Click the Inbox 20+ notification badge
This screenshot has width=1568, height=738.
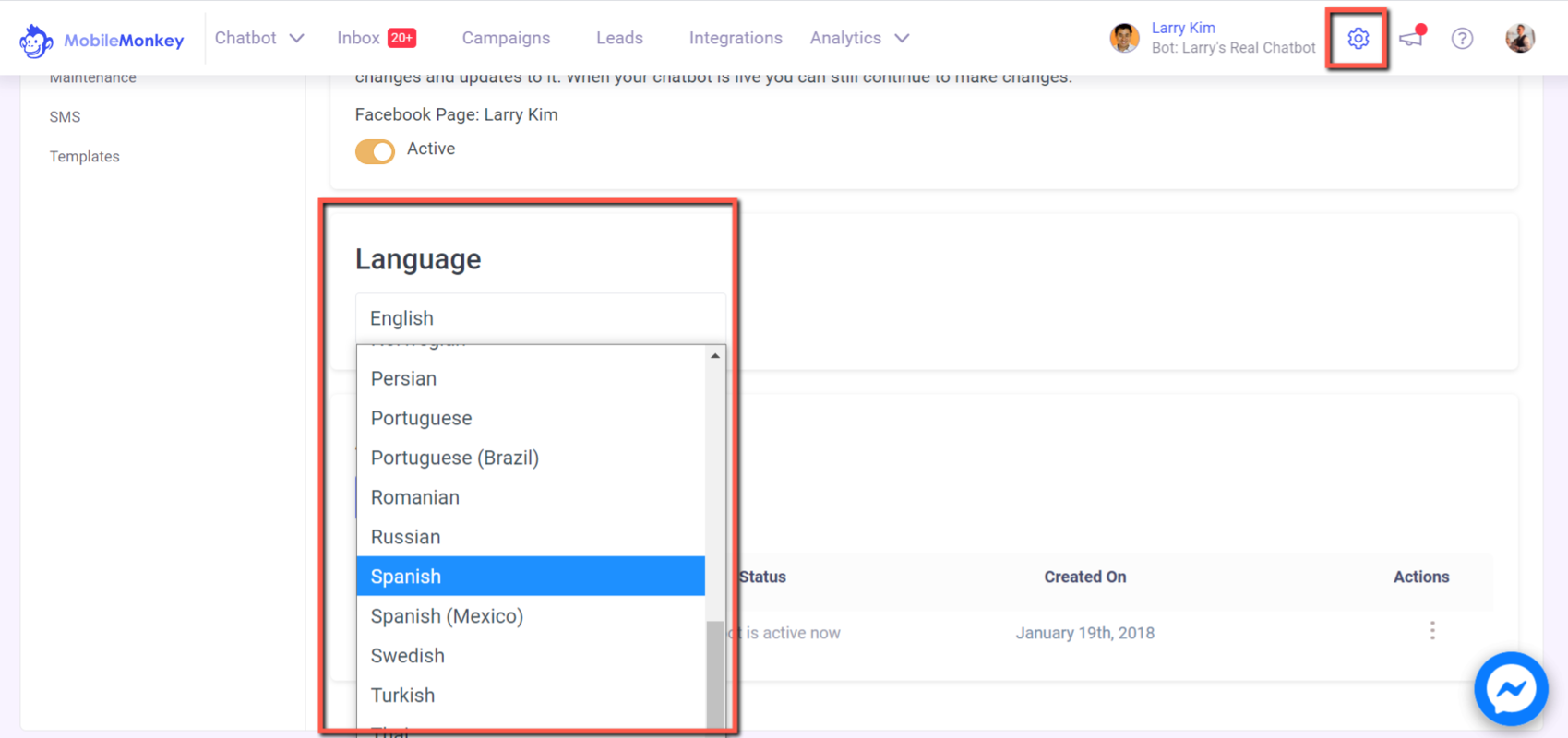(401, 38)
